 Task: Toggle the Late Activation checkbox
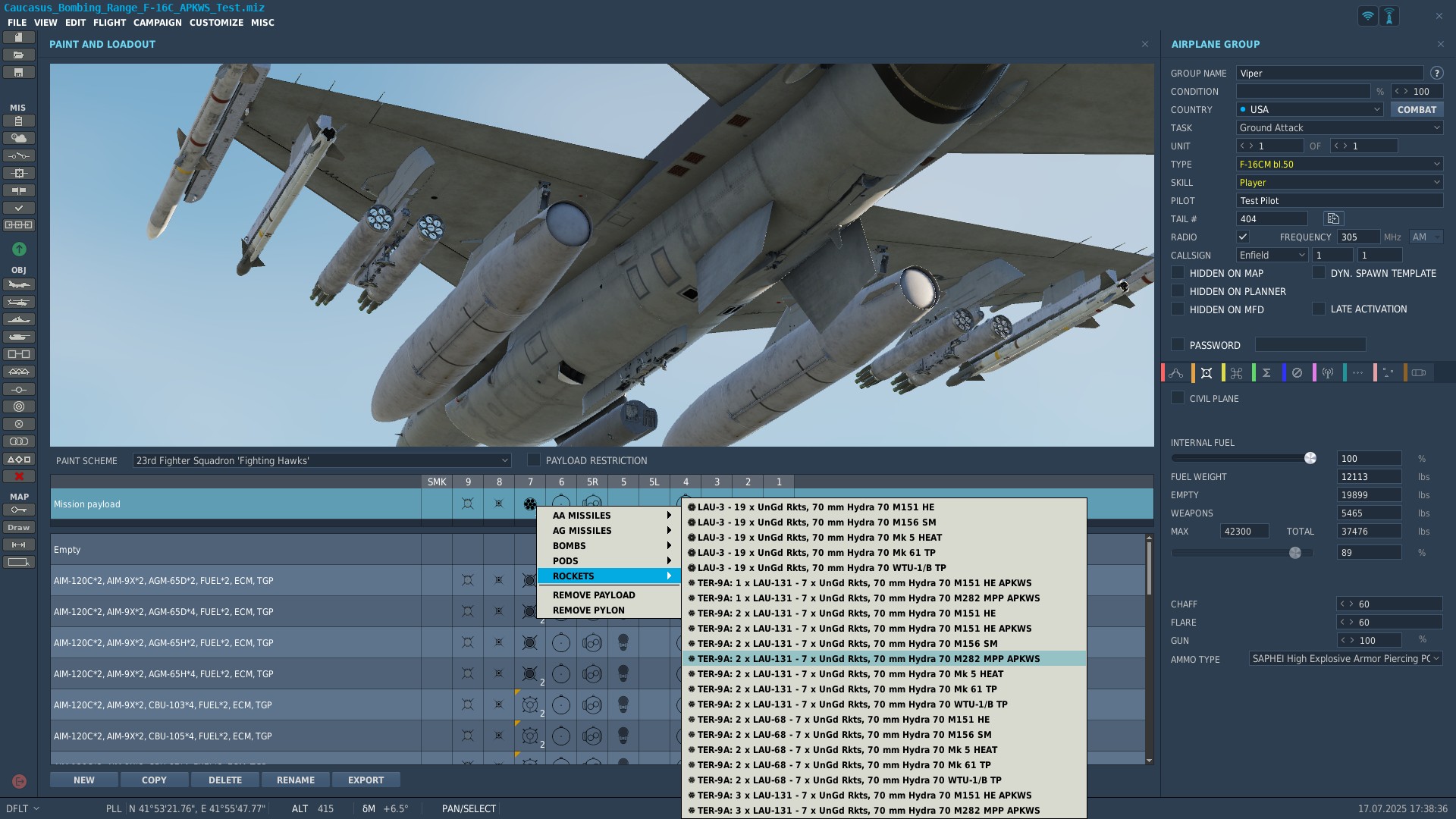(1319, 309)
